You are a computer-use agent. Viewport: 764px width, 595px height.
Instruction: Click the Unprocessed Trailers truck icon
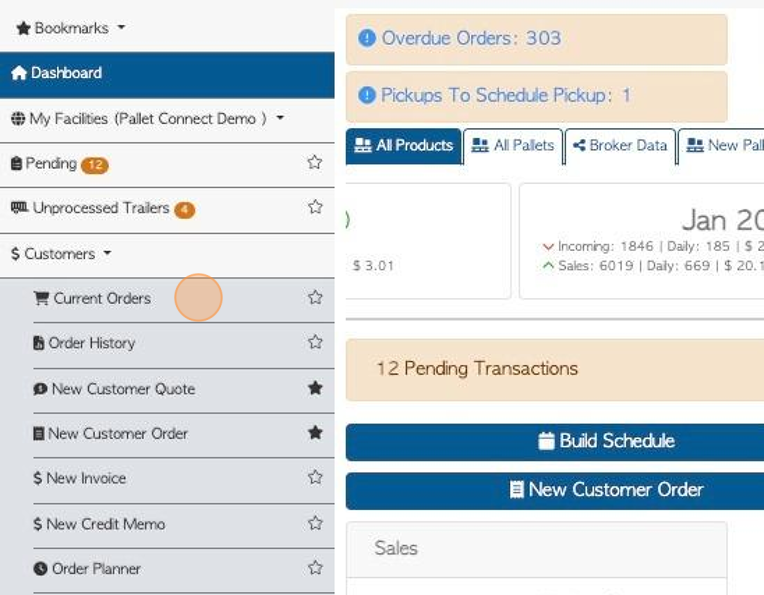[19, 208]
